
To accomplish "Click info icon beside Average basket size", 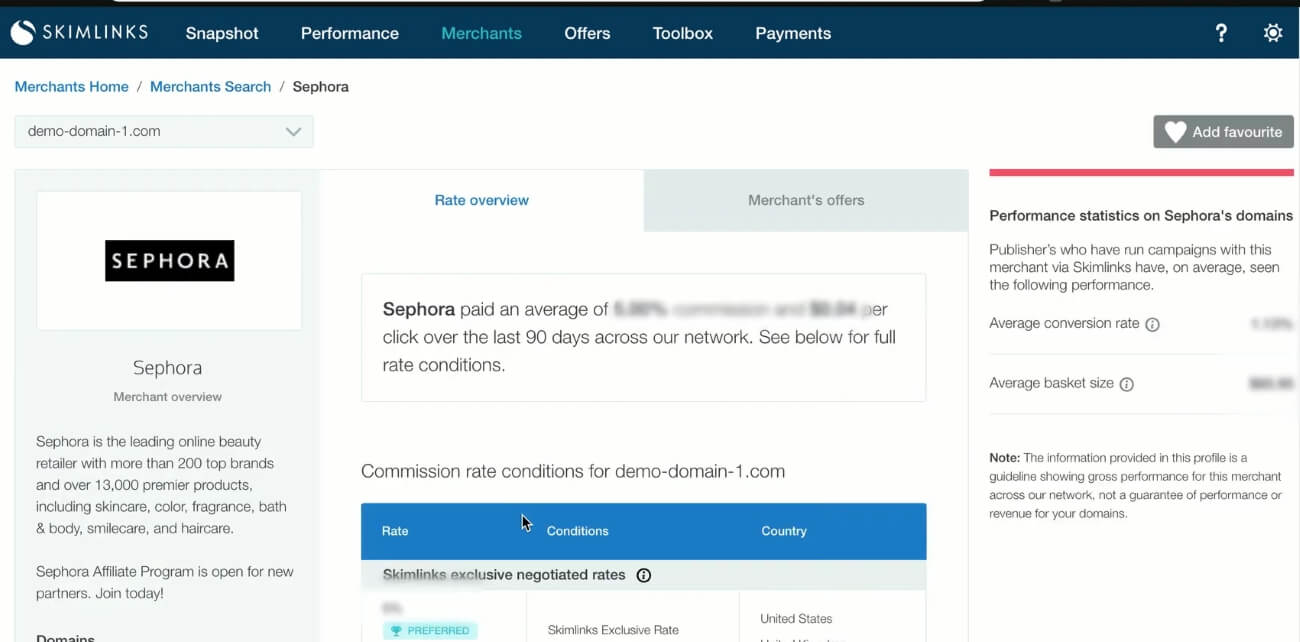I will 1127,384.
